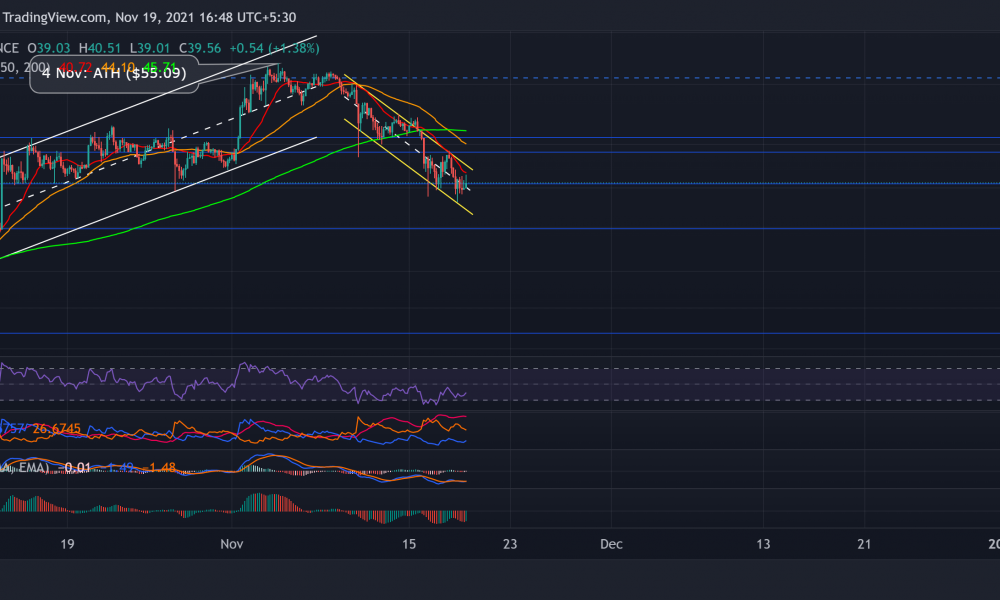Click the low price value L39.01
The height and width of the screenshot is (600, 1000).
(x=150, y=48)
